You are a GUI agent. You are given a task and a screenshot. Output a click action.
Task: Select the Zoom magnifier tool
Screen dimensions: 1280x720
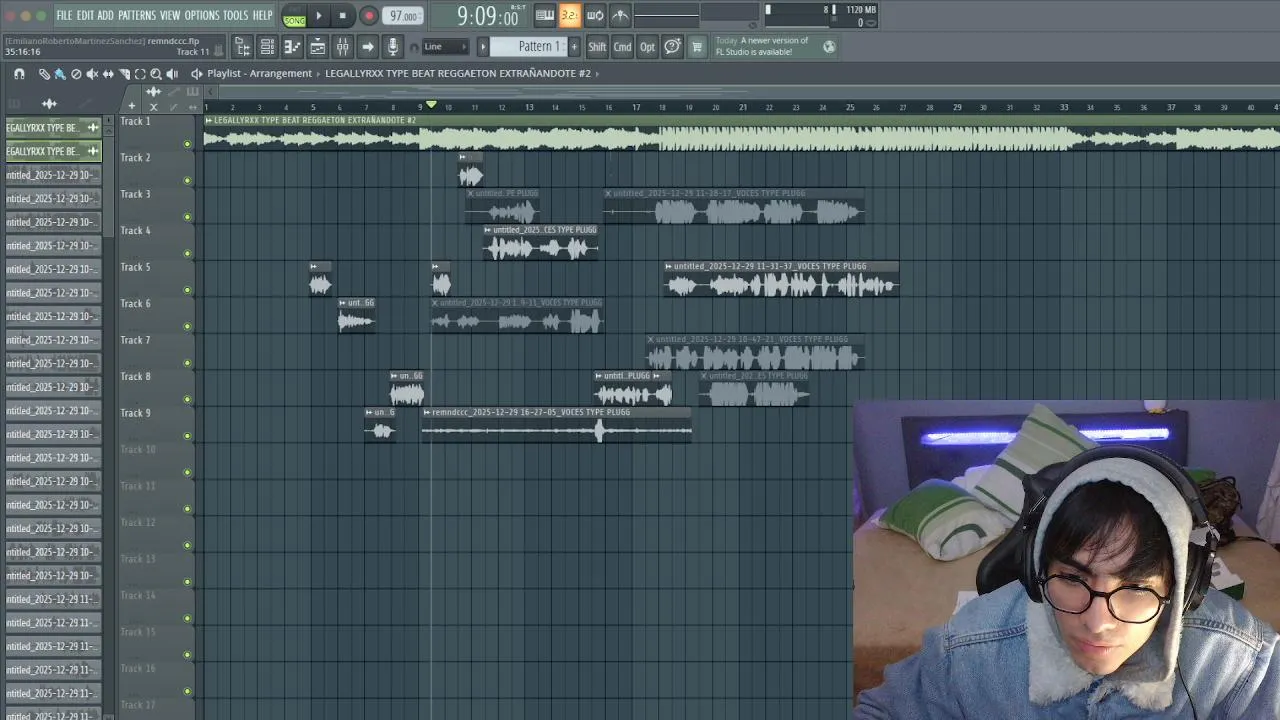tap(156, 74)
